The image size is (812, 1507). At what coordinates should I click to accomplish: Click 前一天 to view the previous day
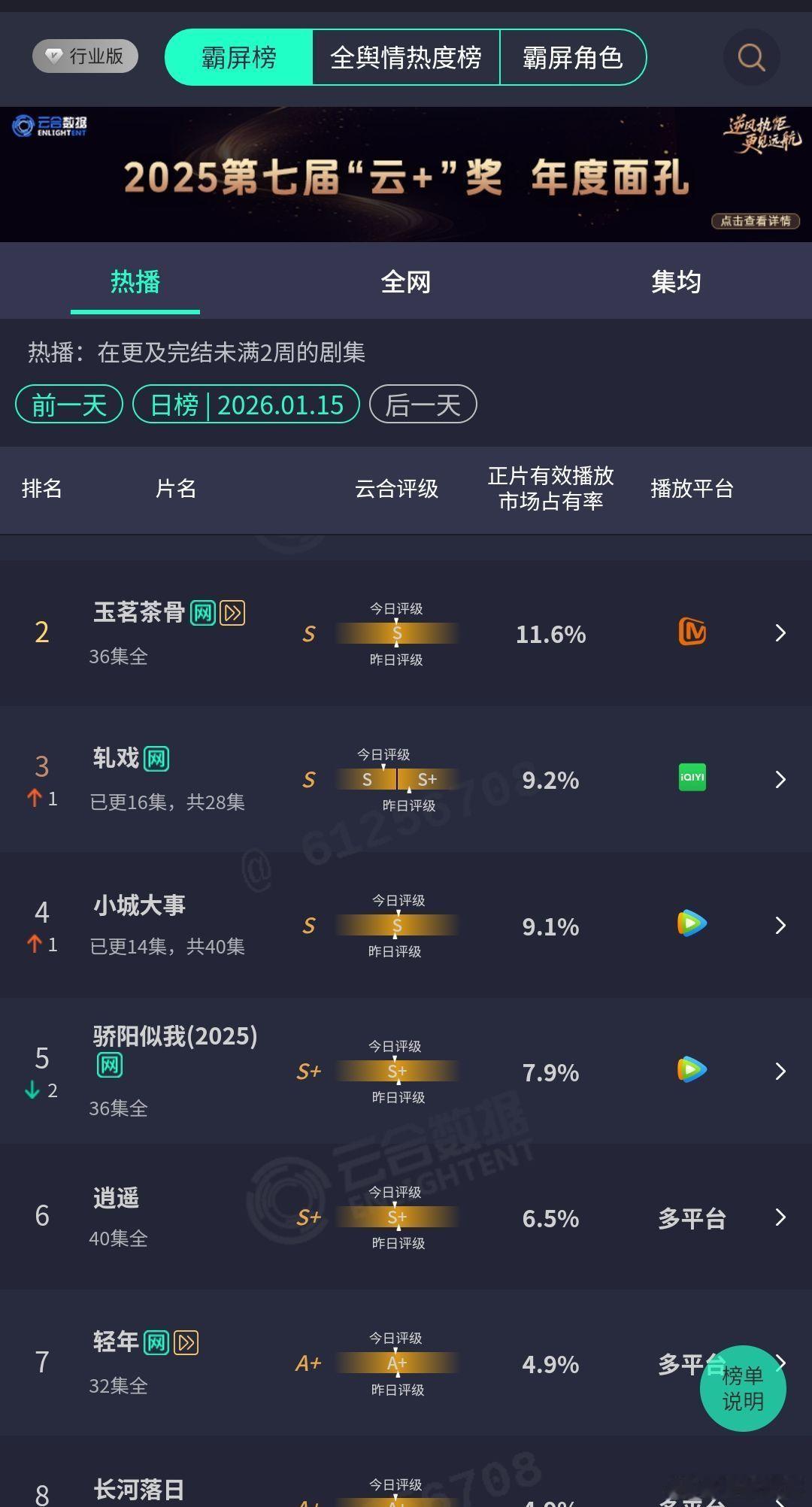[68, 404]
